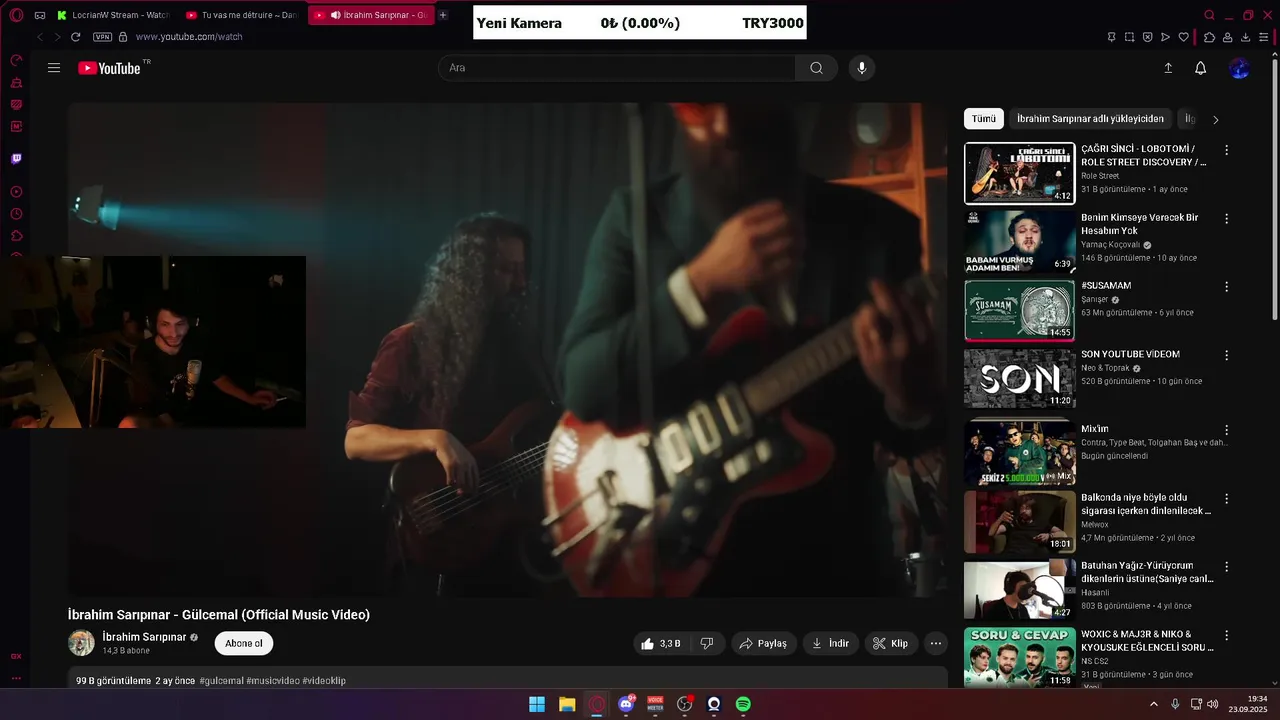Dislike the video with thumbs down
This screenshot has height=720, width=1280.
click(706, 644)
